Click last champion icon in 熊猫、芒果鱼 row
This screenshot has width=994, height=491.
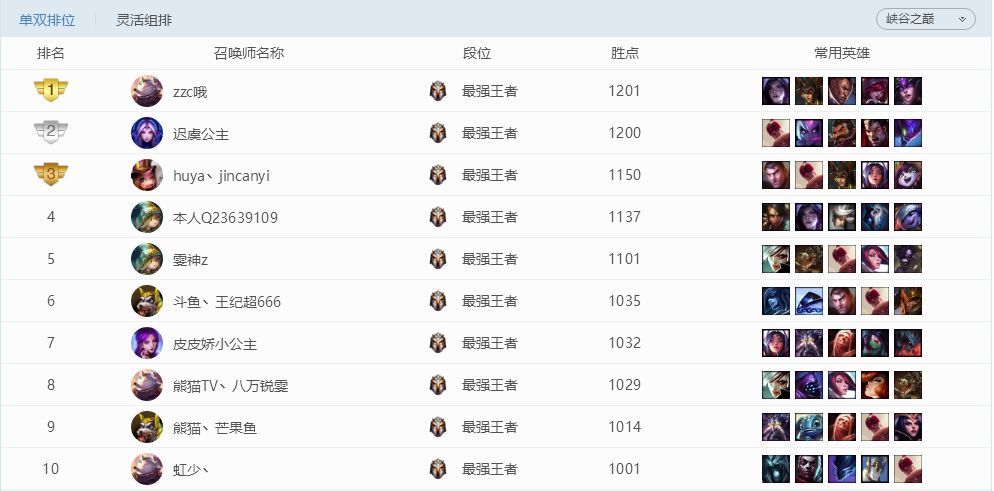[908, 427]
